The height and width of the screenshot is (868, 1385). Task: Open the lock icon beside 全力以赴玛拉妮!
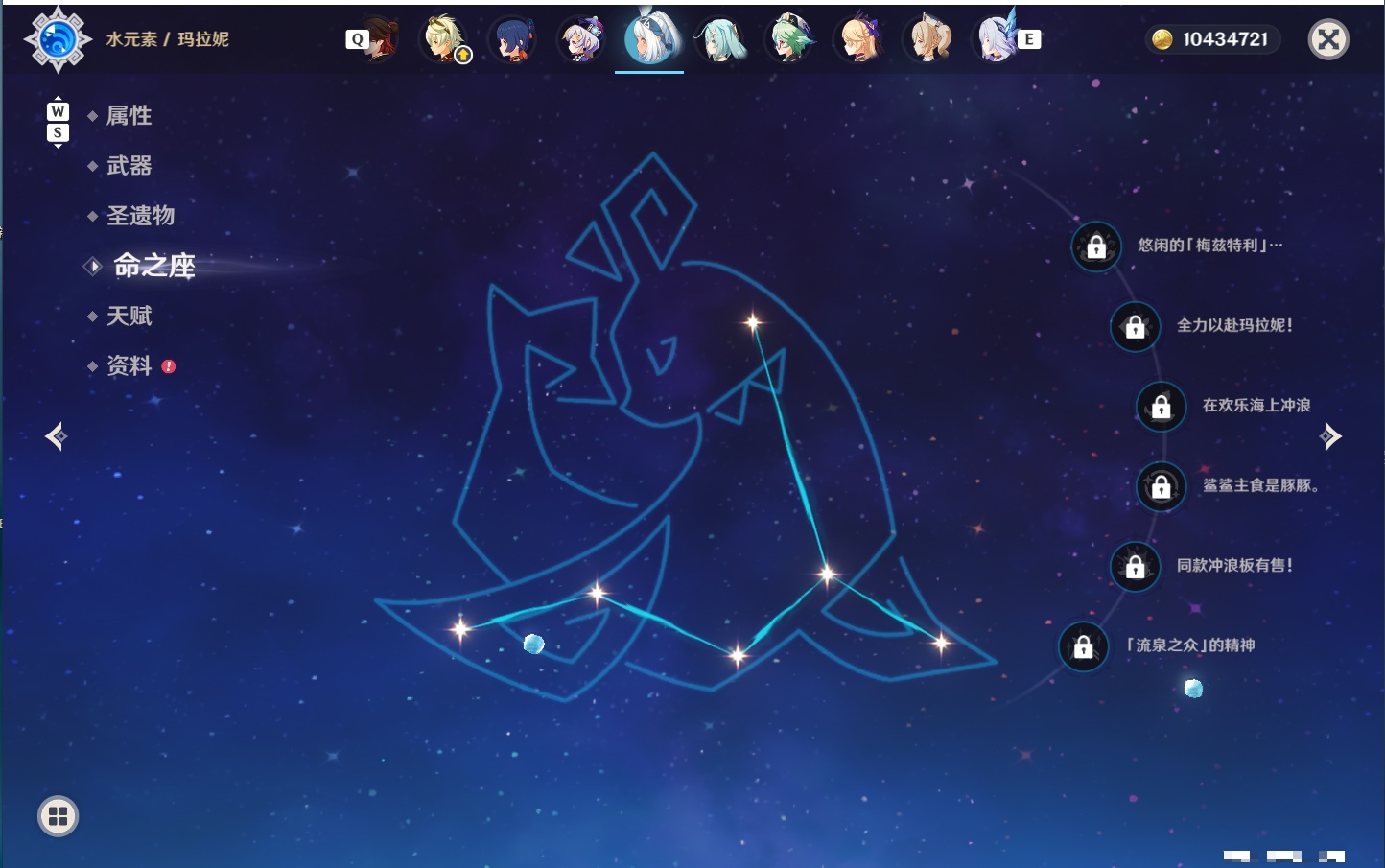click(1135, 326)
